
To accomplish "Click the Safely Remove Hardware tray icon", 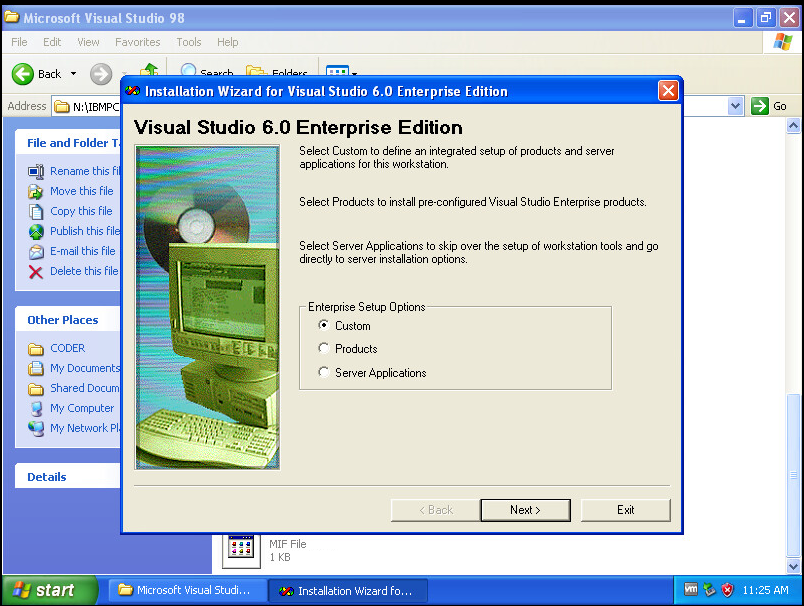I will [x=709, y=590].
